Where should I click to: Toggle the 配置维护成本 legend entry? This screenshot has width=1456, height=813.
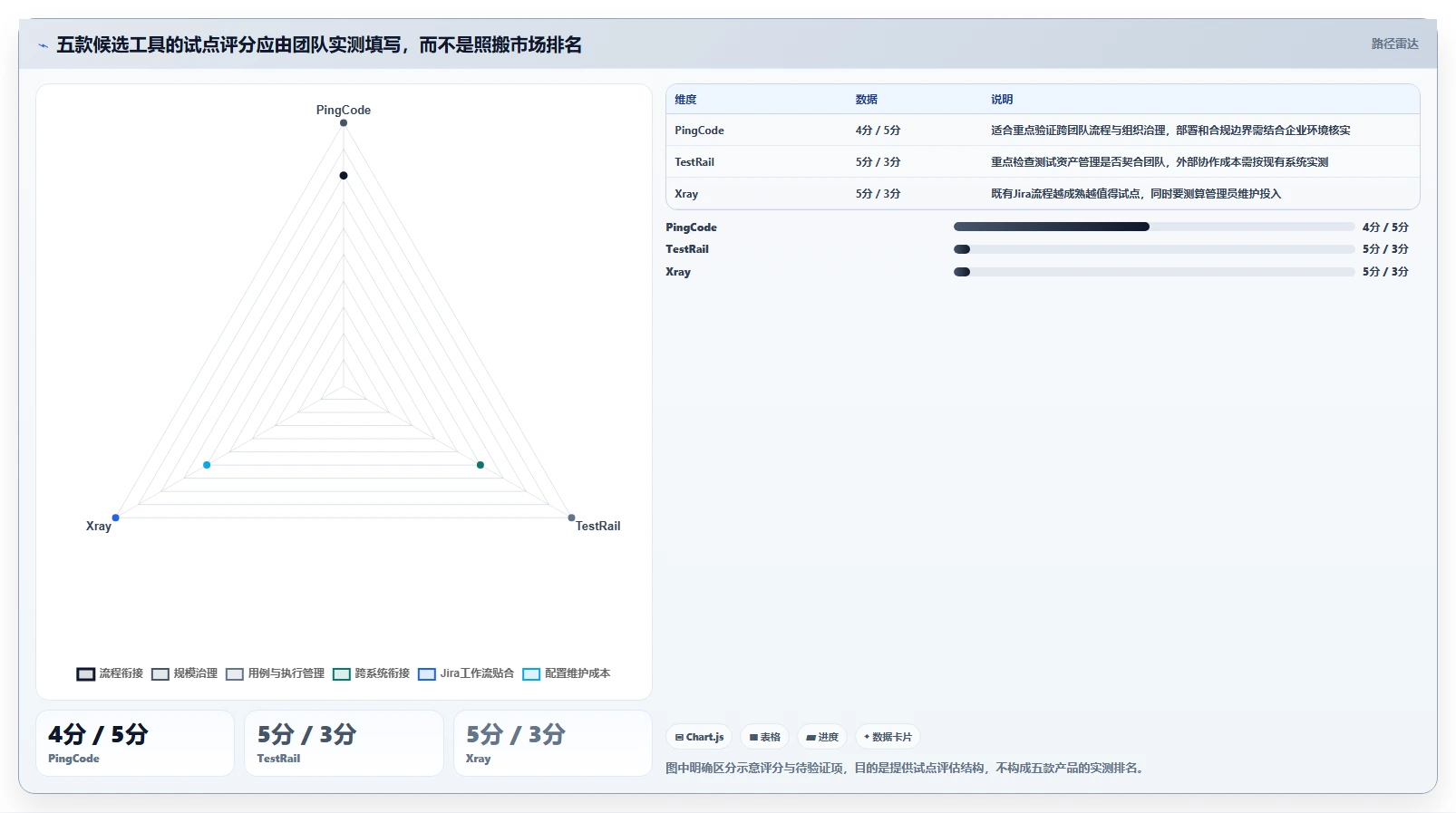pos(567,673)
